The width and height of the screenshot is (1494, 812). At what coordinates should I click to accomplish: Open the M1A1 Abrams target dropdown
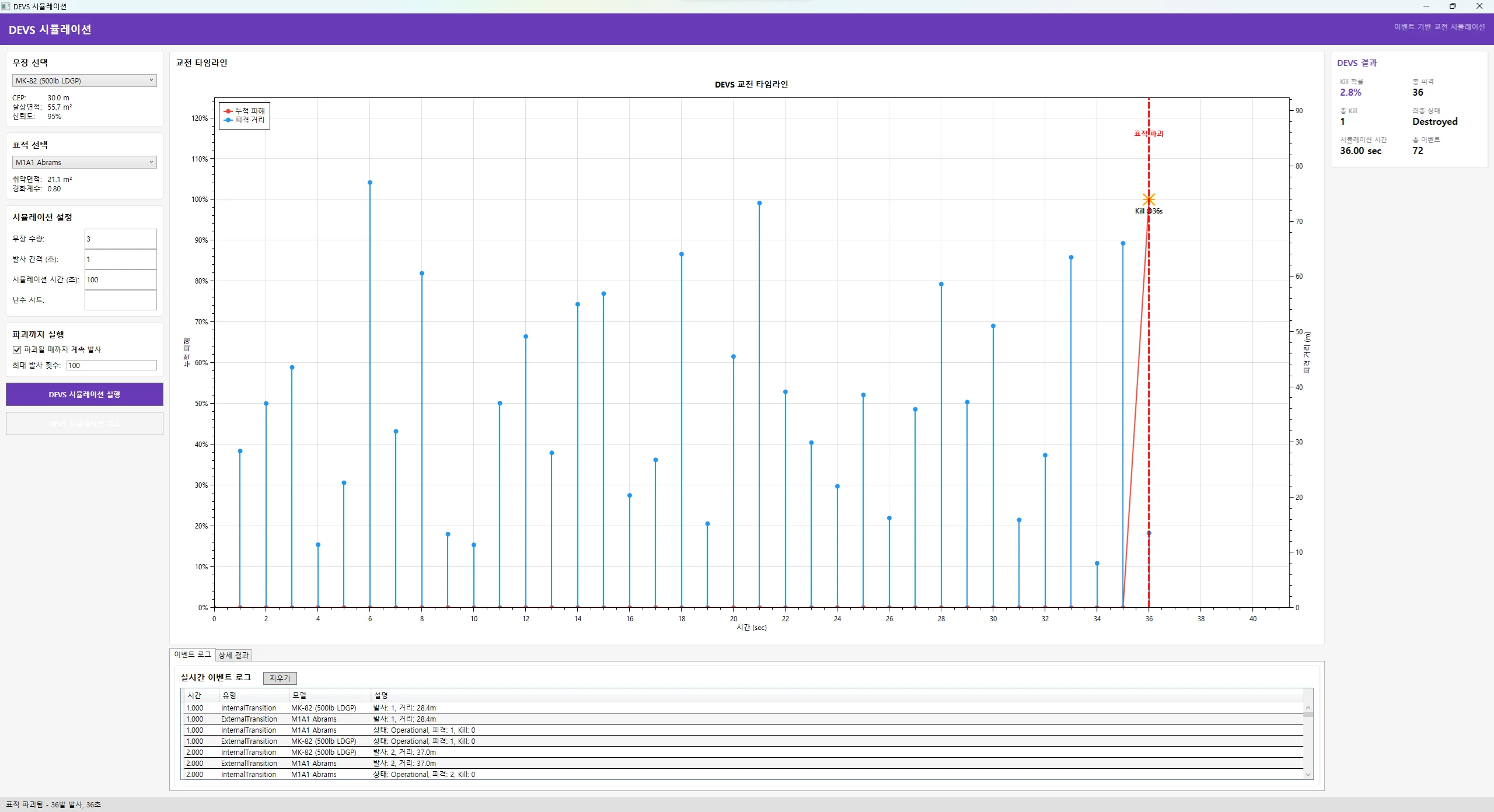coord(85,162)
